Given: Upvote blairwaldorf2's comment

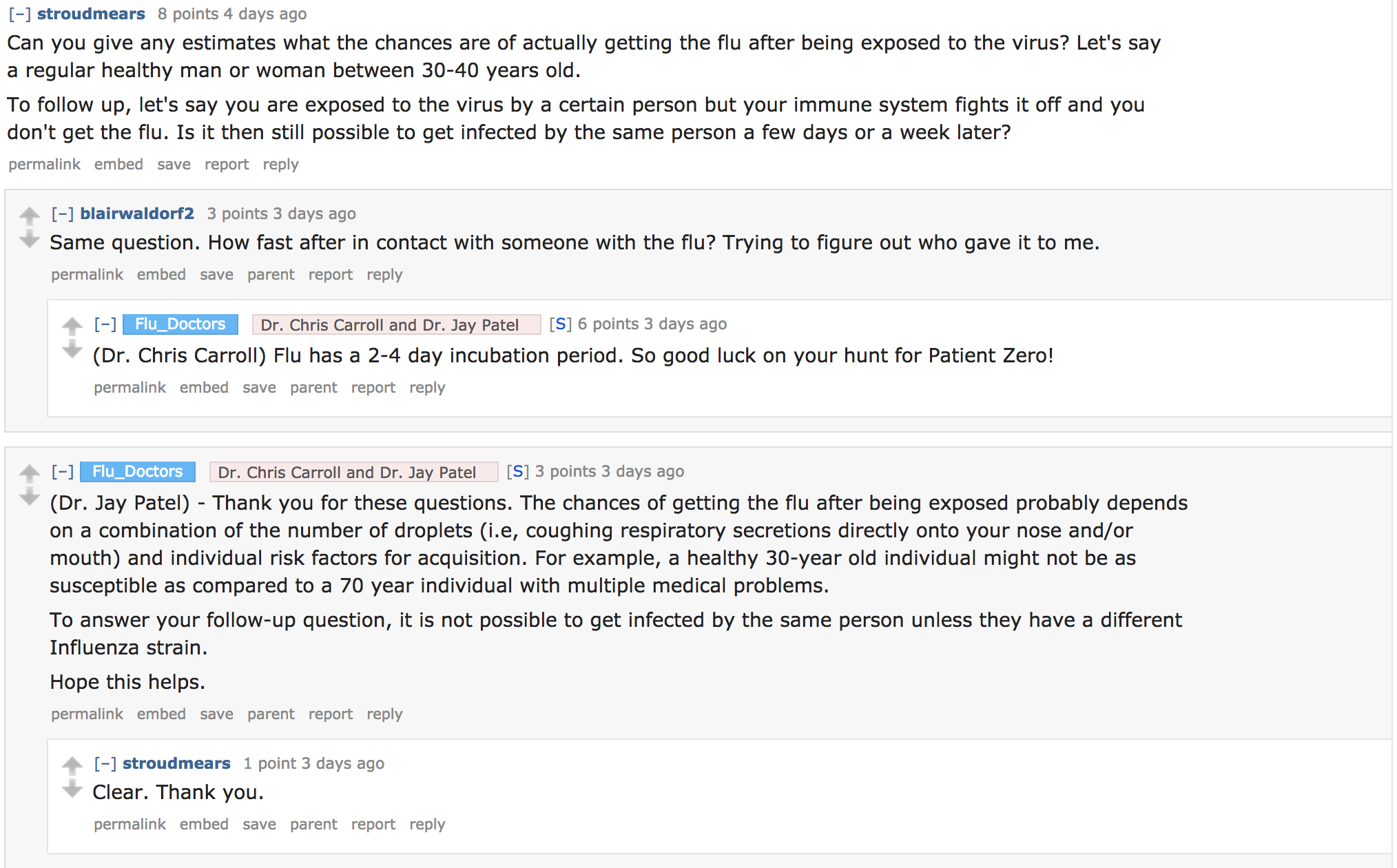Looking at the screenshot, I should coord(29,216).
